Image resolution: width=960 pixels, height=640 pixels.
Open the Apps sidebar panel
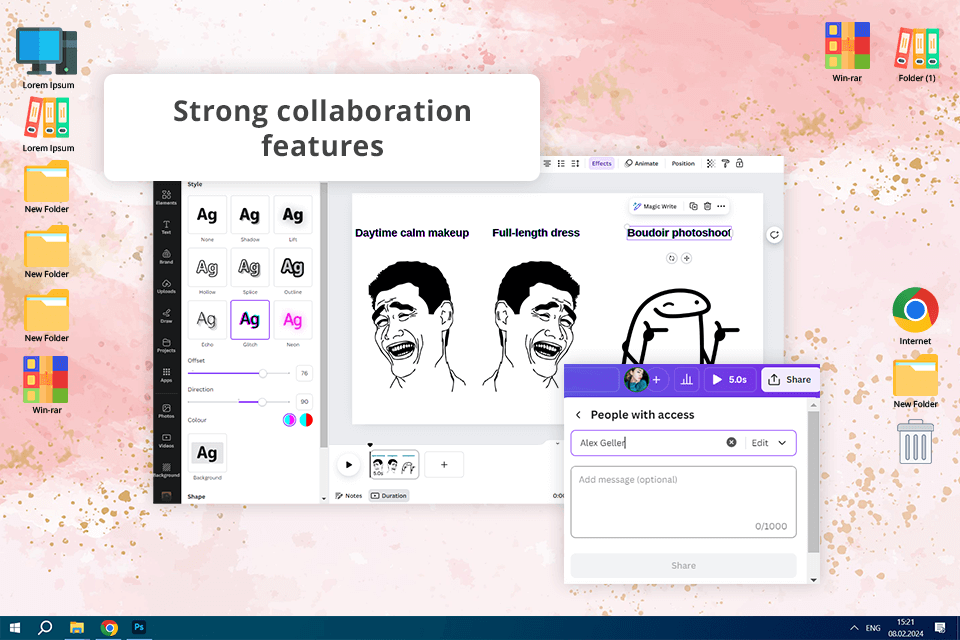(166, 375)
